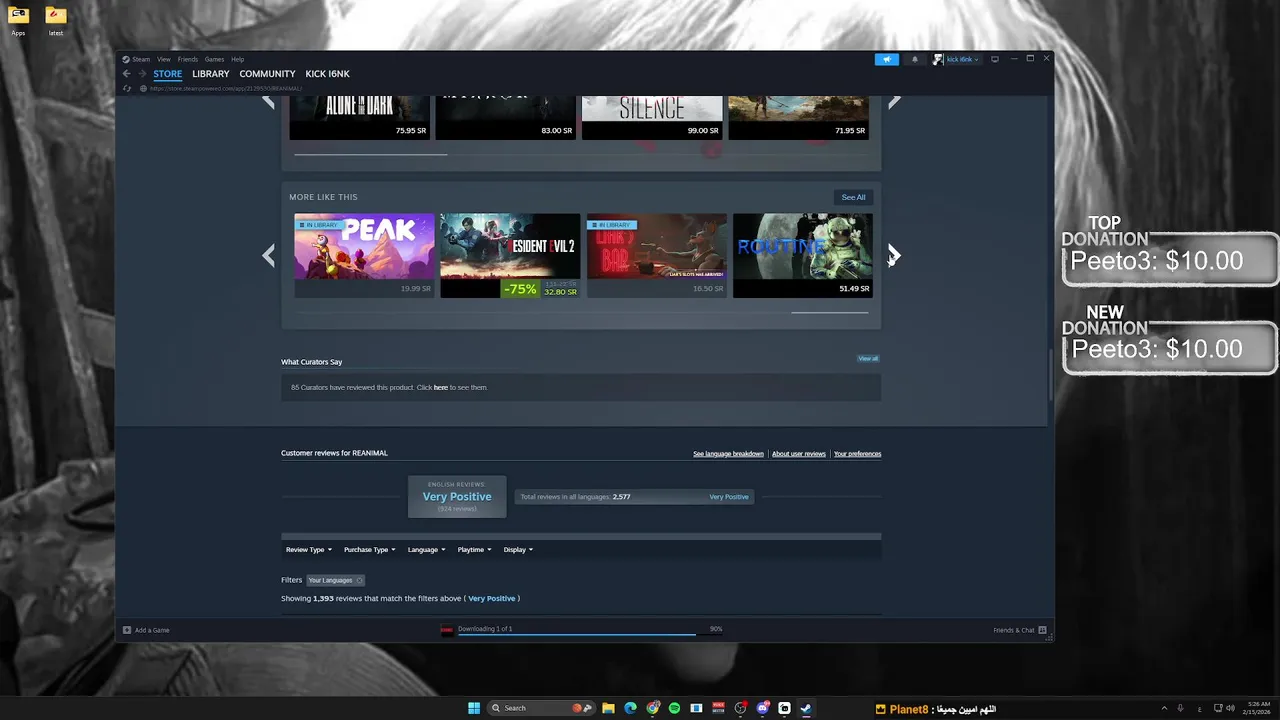Click total reviews Very Positive bar

click(634, 497)
